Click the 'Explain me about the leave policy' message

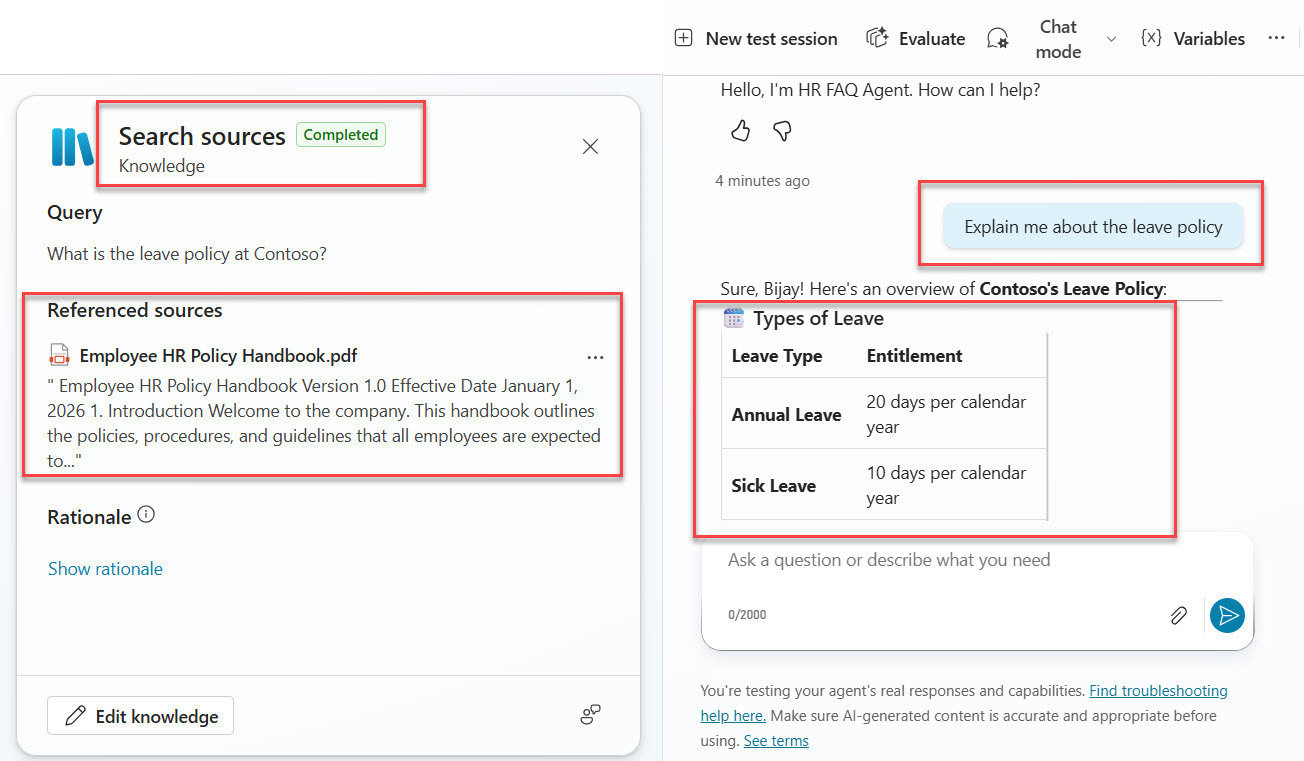pos(1093,227)
